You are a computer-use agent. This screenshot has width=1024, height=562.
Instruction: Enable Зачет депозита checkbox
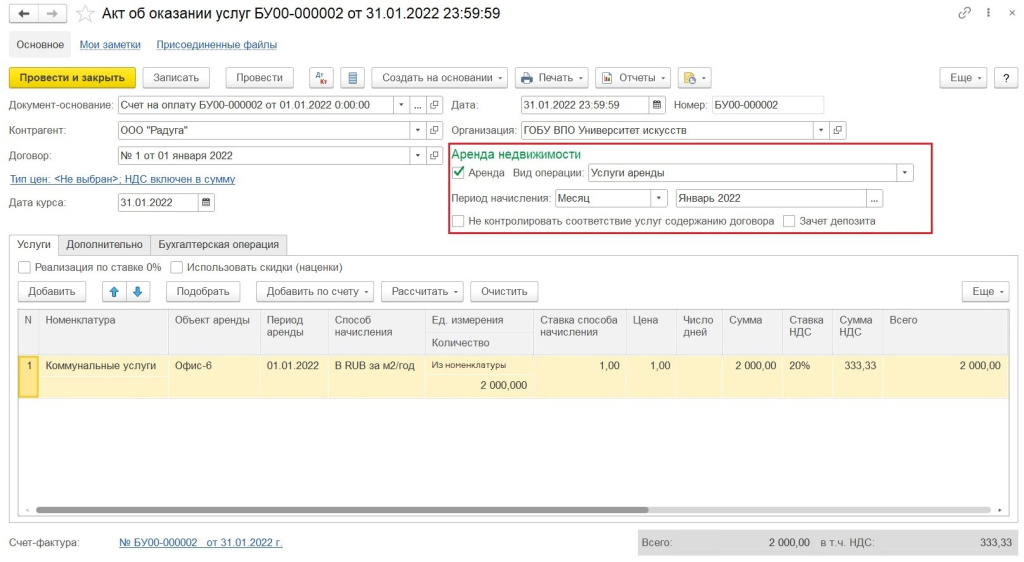790,221
